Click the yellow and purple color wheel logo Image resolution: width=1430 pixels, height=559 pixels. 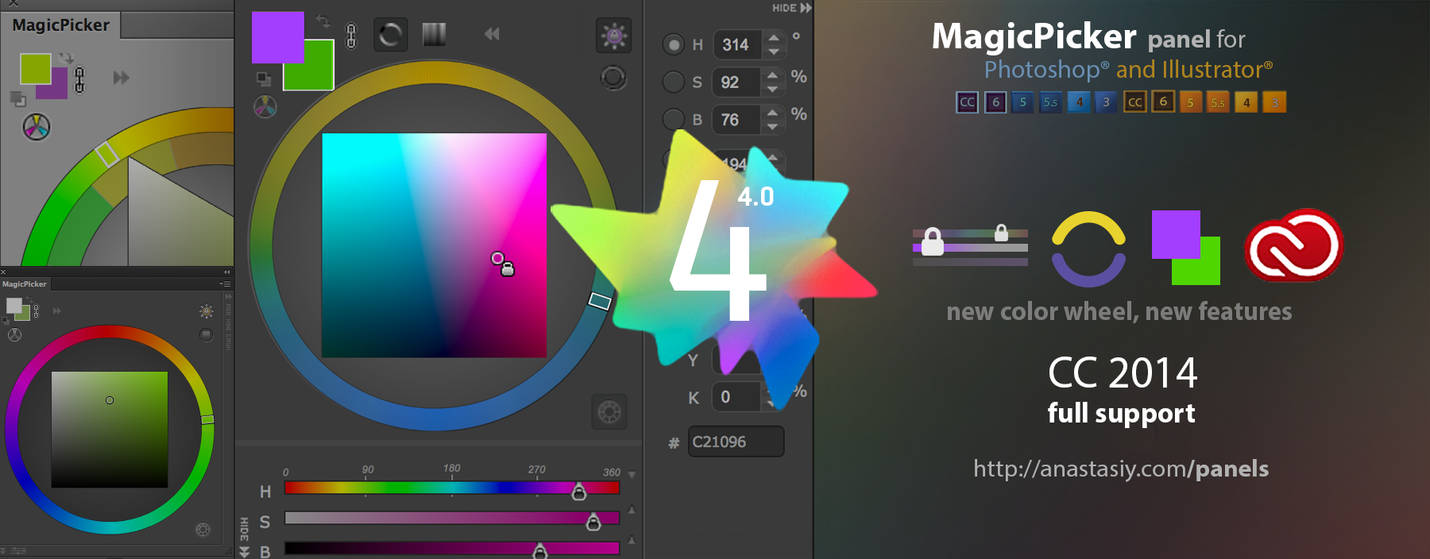(1088, 249)
